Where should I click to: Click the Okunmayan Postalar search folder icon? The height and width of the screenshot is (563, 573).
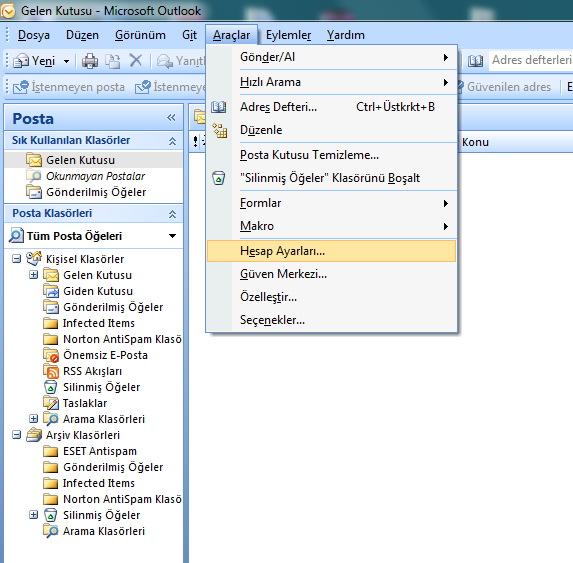click(34, 176)
